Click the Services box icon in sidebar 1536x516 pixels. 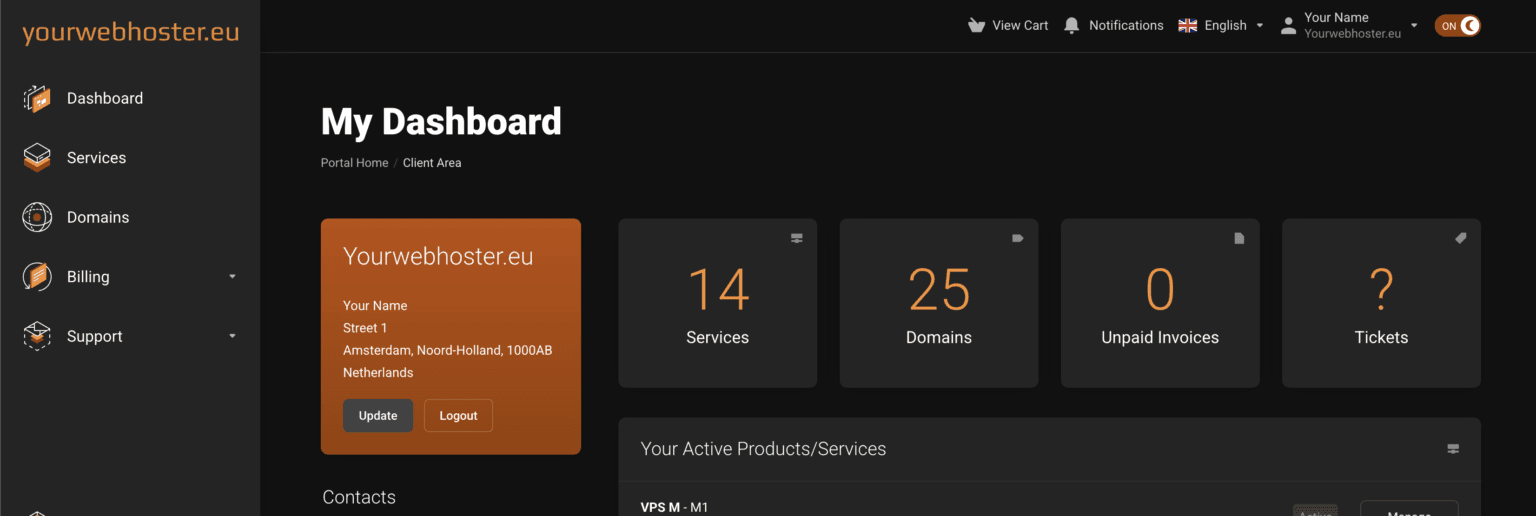[x=37, y=158]
